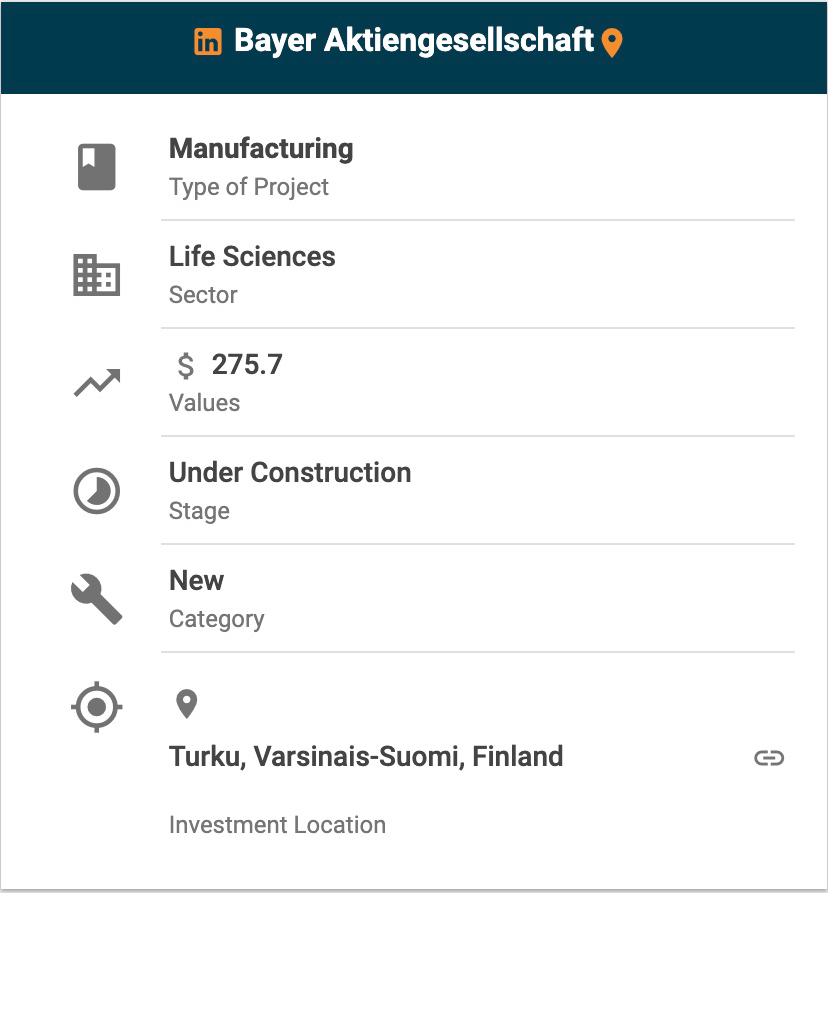Click the 275.7 value figure
Screen dimensions: 828x1014
coord(247,365)
